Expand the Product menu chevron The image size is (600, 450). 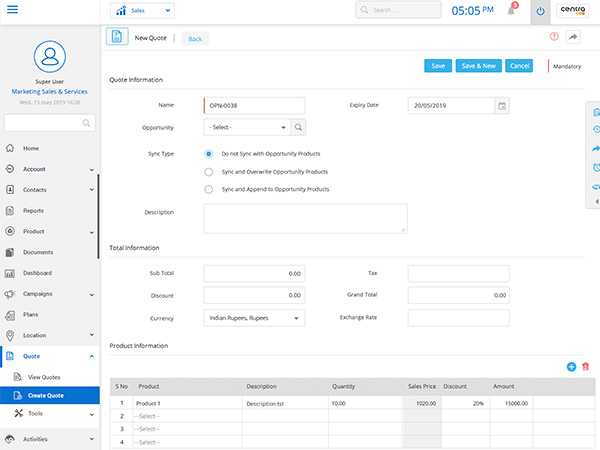[91, 232]
